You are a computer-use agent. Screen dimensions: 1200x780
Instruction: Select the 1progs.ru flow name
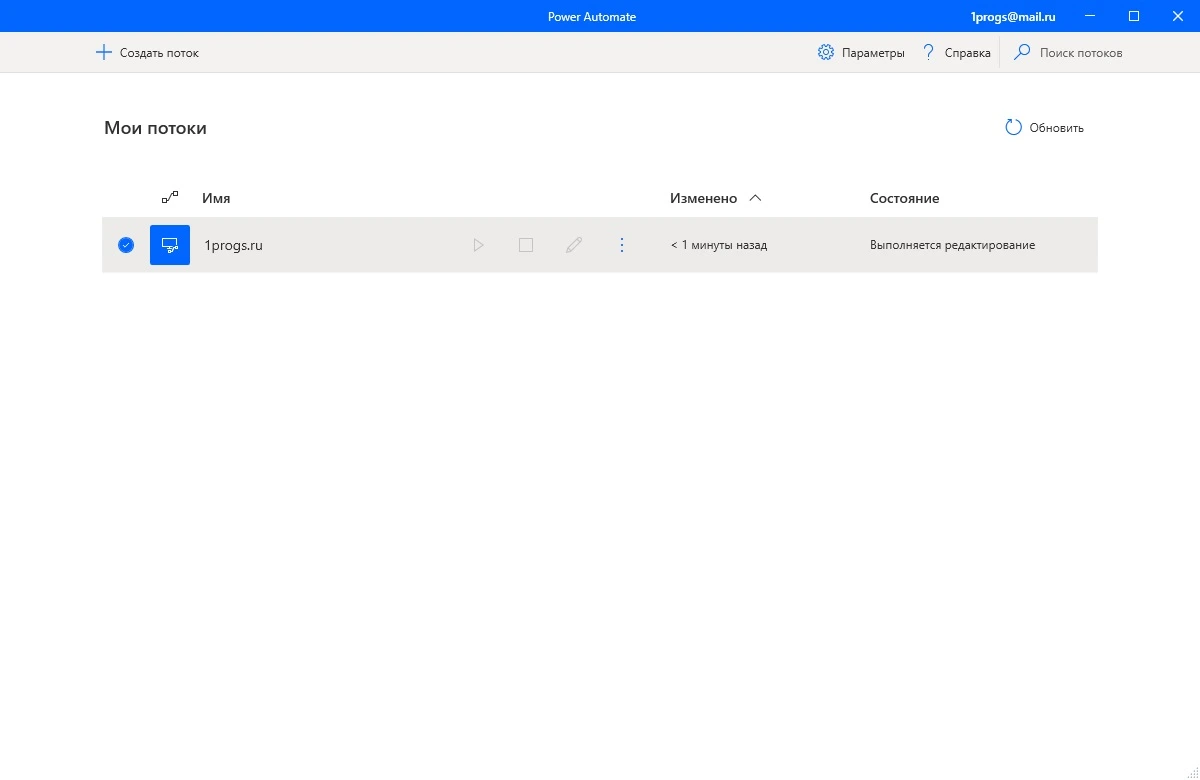(x=233, y=245)
